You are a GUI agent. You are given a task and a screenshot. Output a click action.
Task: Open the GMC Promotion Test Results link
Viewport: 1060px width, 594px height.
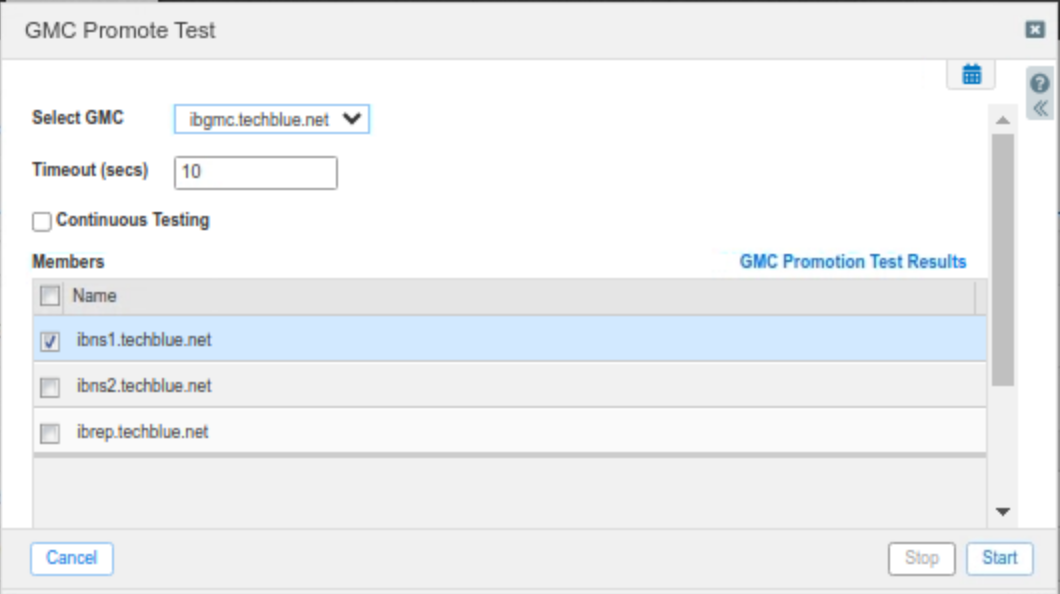coord(853,261)
